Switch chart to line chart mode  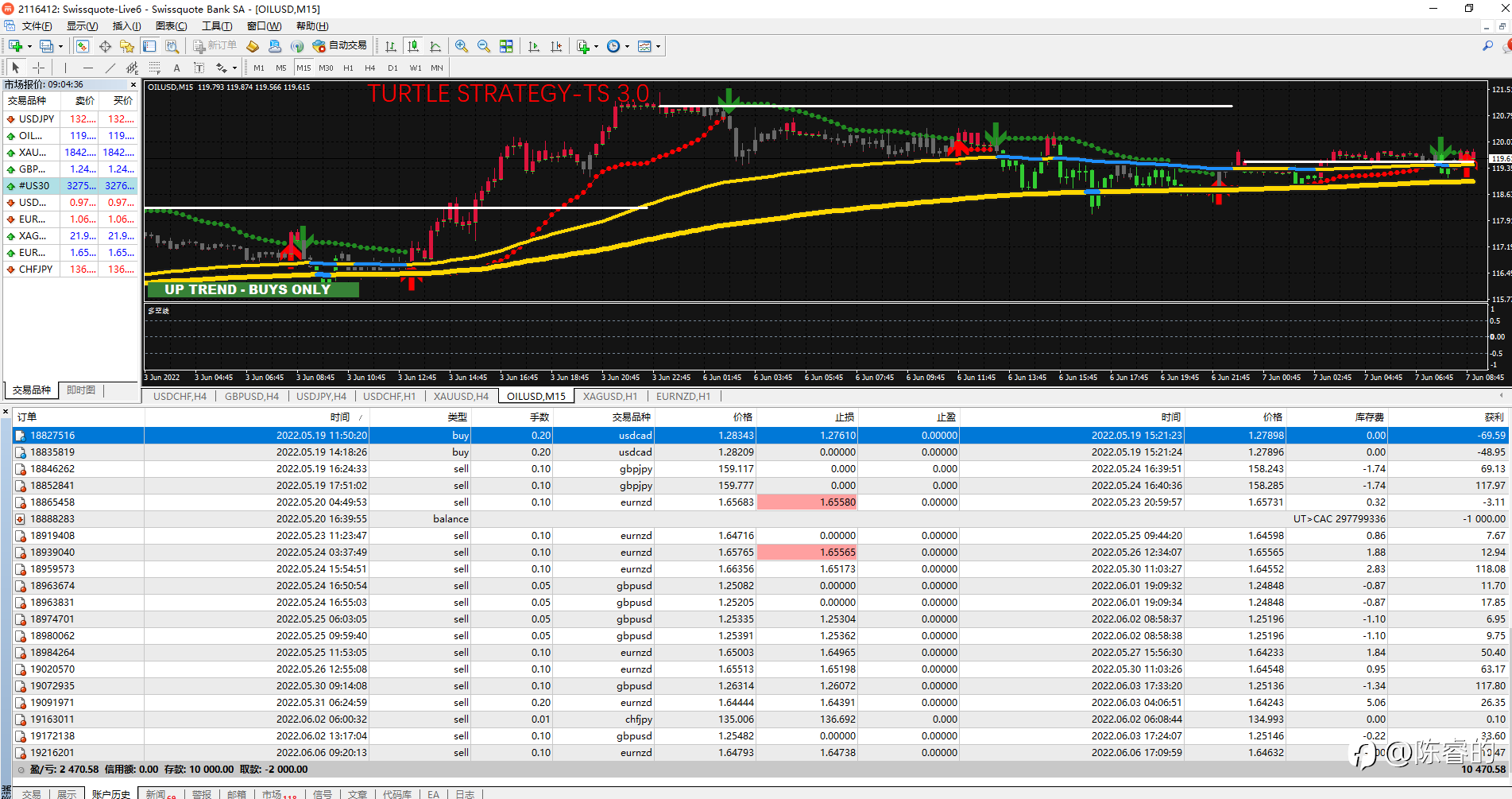435,46
